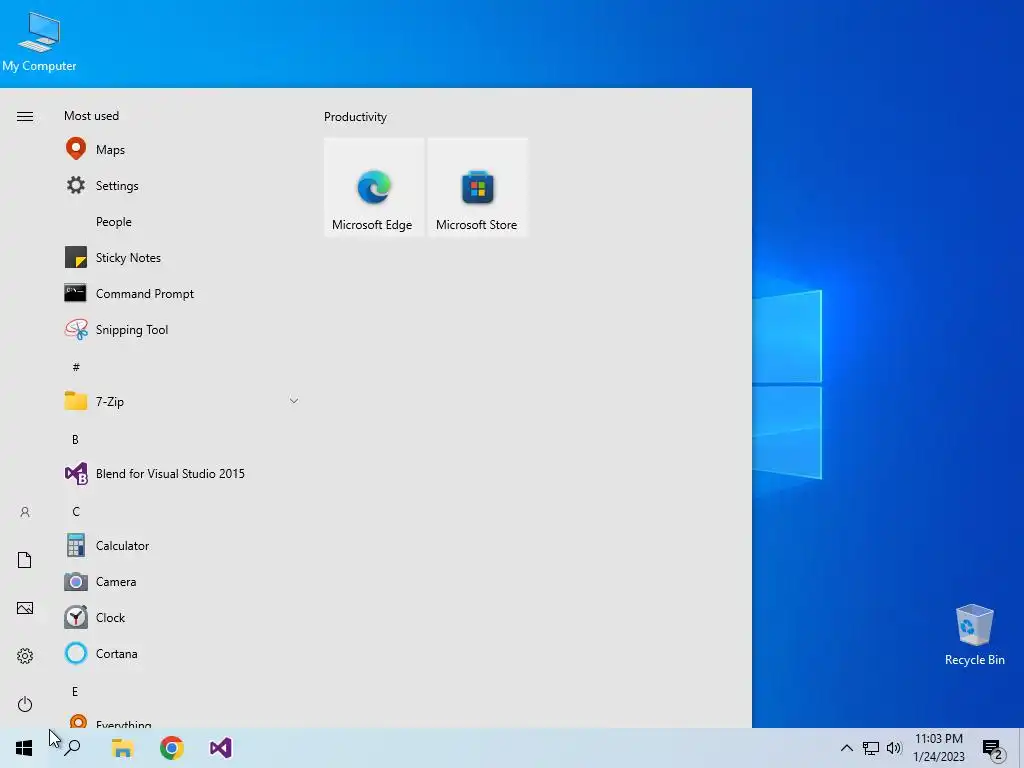Click the Power button in Start sidebar

[x=25, y=704]
